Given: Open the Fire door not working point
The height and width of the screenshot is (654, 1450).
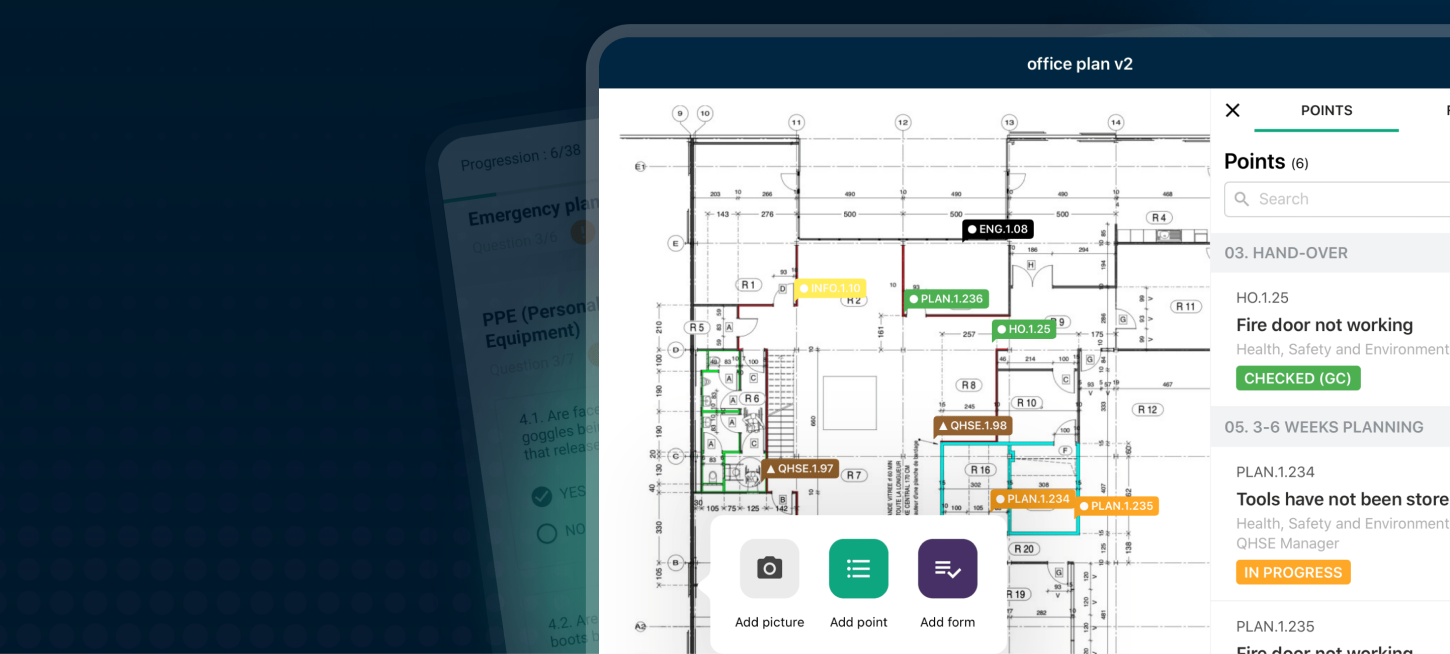Looking at the screenshot, I should [1324, 325].
